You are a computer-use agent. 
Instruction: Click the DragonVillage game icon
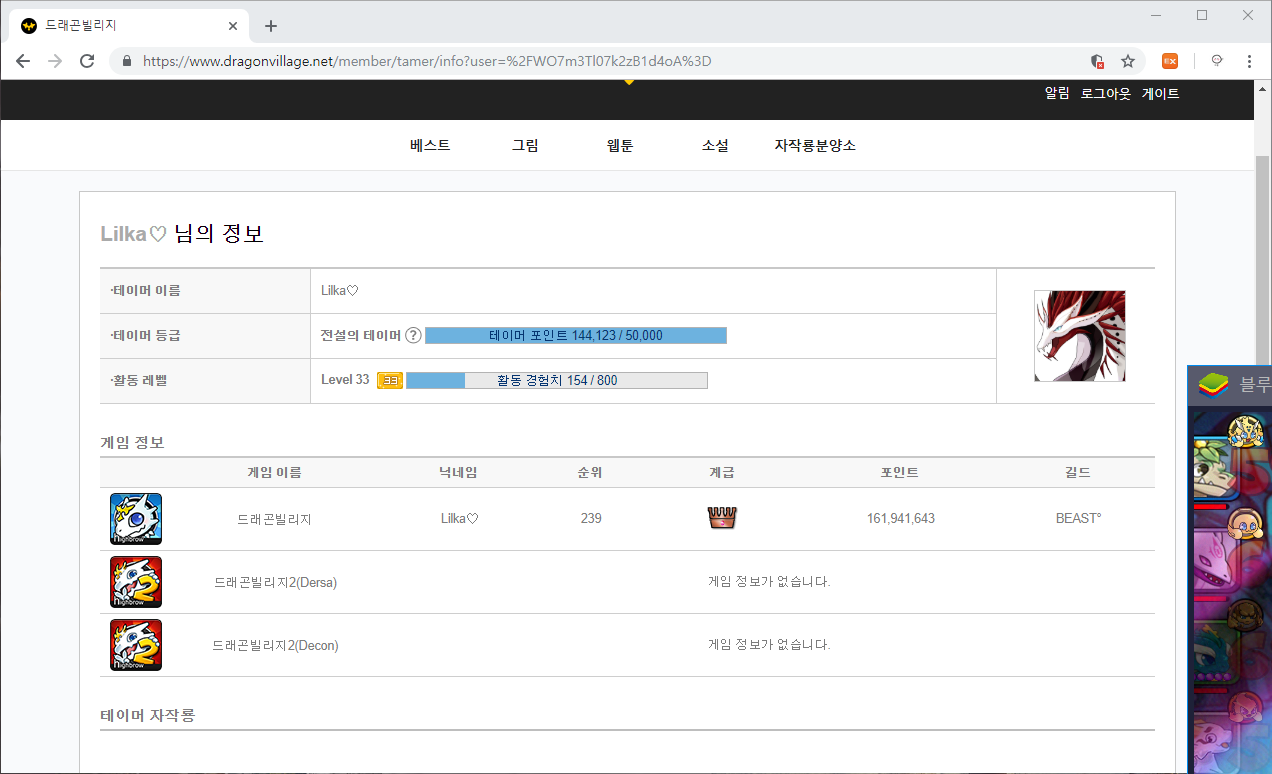click(x=136, y=519)
